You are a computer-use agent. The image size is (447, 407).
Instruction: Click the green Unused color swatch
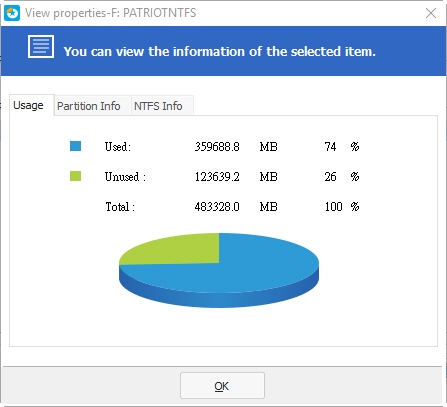[75, 176]
